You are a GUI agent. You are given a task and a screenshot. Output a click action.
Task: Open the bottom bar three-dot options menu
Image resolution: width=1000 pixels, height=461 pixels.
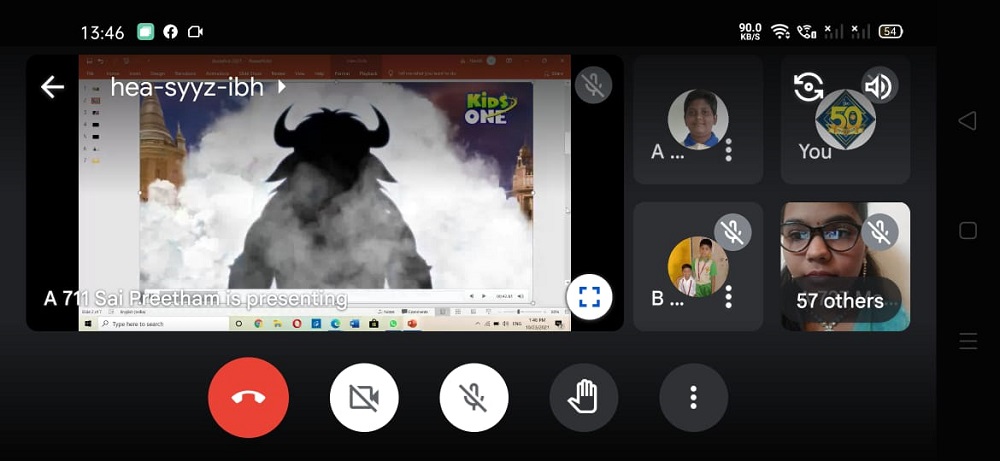coord(693,397)
